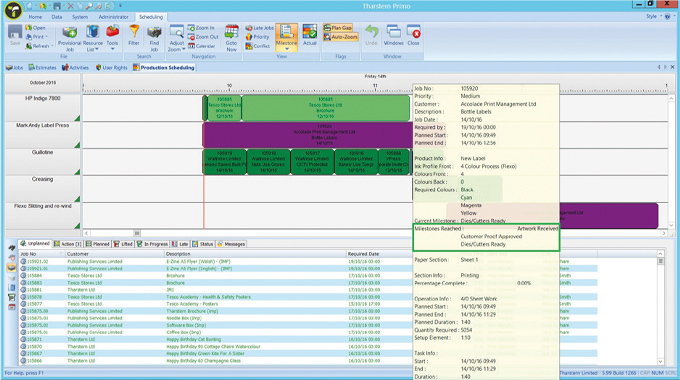Click the Tharstern application logo button
The width and height of the screenshot is (680, 380).
click(x=13, y=11)
